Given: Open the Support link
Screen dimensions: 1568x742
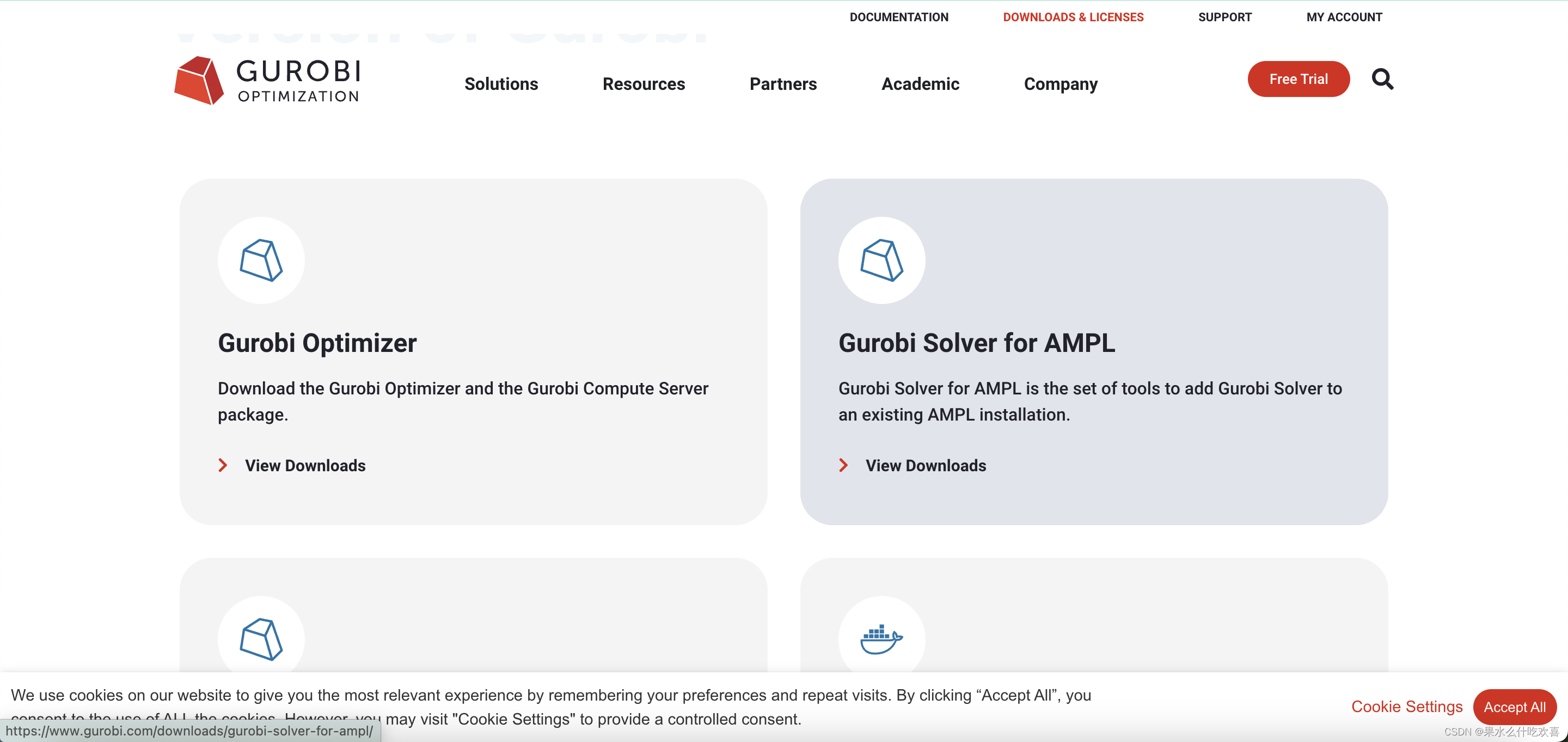Looking at the screenshot, I should [1224, 17].
